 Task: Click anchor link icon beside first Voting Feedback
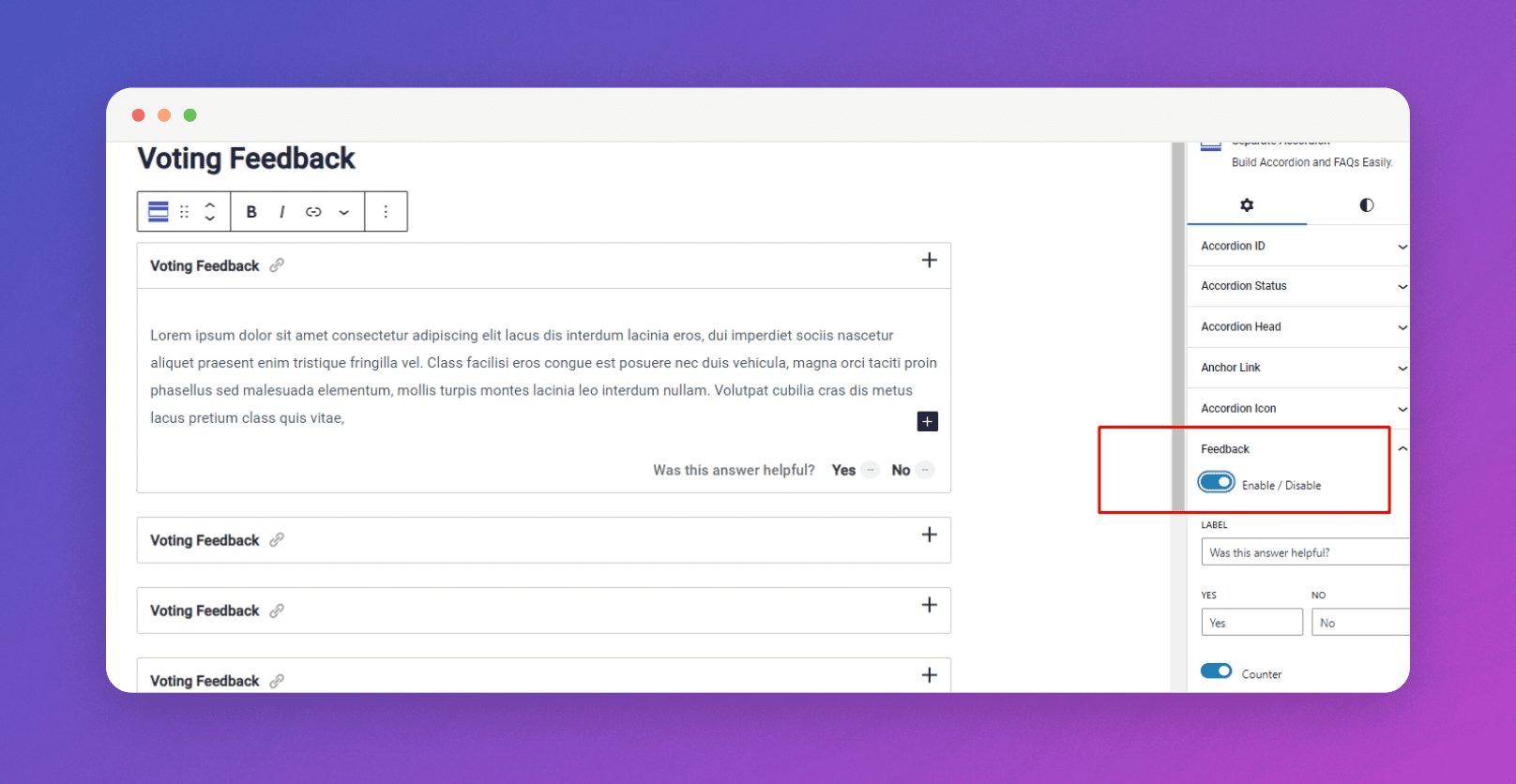click(x=277, y=265)
